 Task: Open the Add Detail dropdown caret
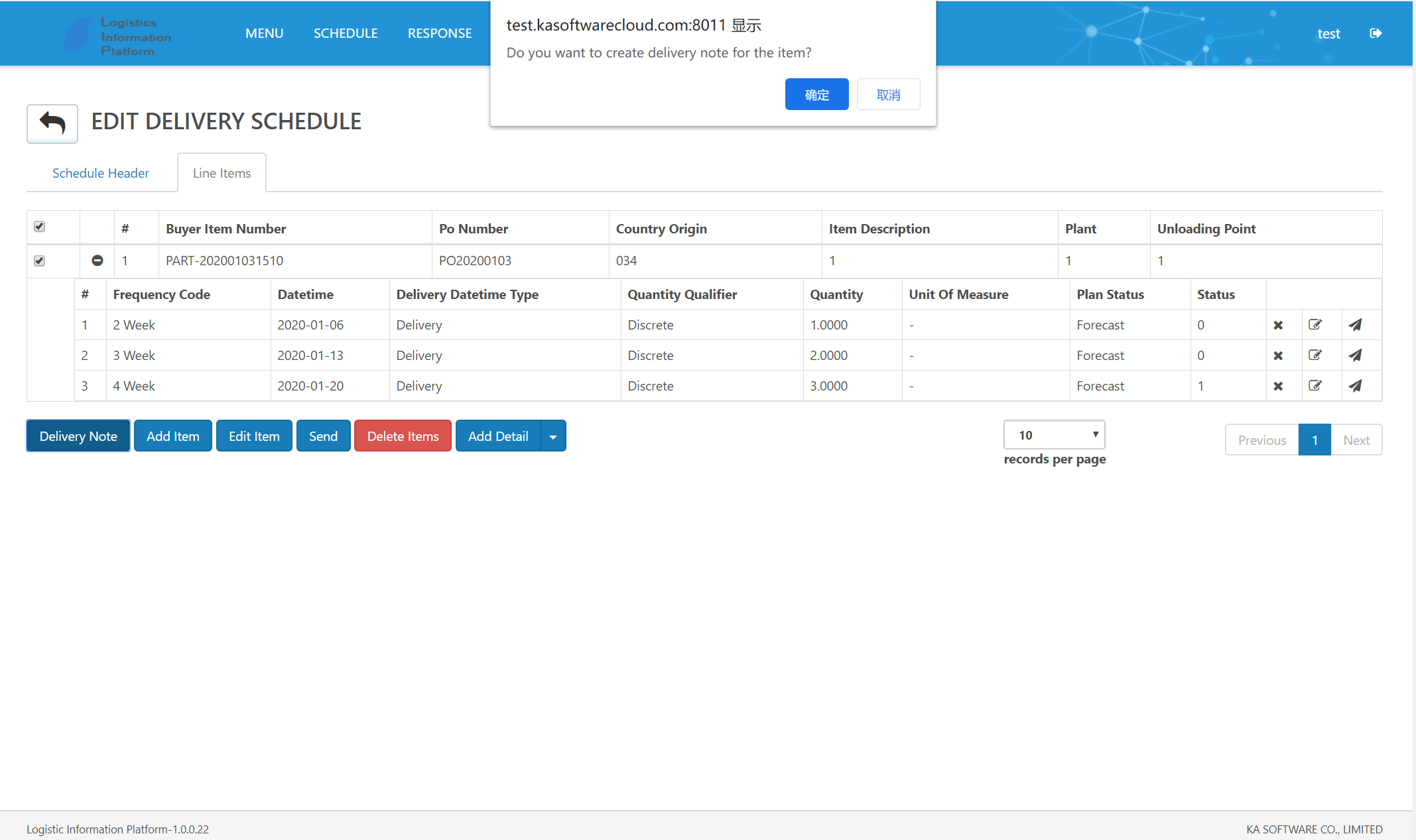tap(553, 436)
